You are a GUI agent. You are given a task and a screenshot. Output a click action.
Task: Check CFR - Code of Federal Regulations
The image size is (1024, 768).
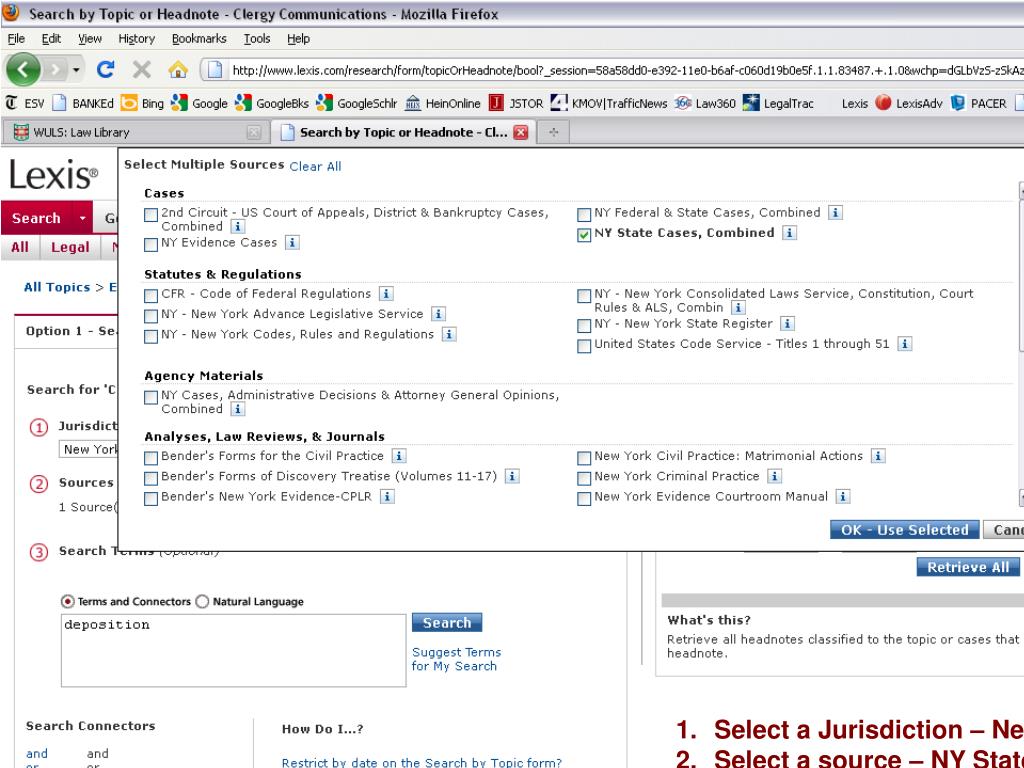coord(151,296)
